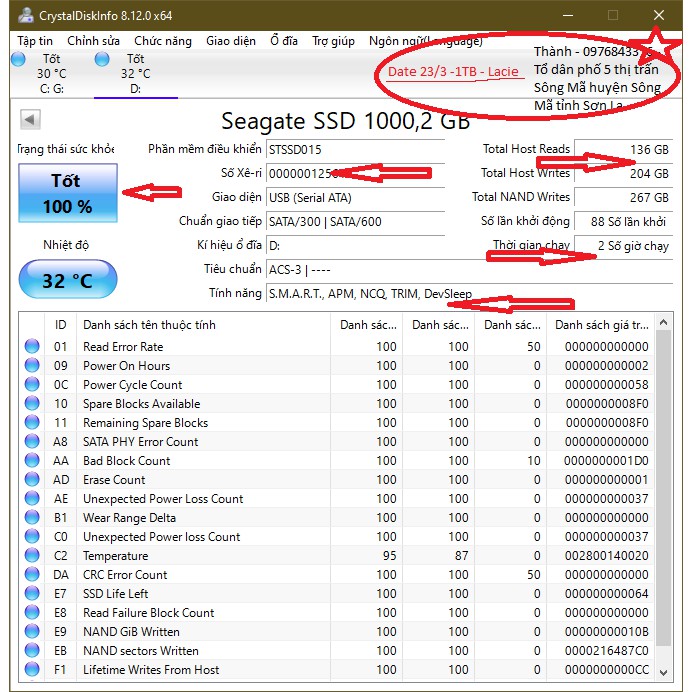Open the Chỉnh sửa menu
The width and height of the screenshot is (692, 692).
pos(93,41)
